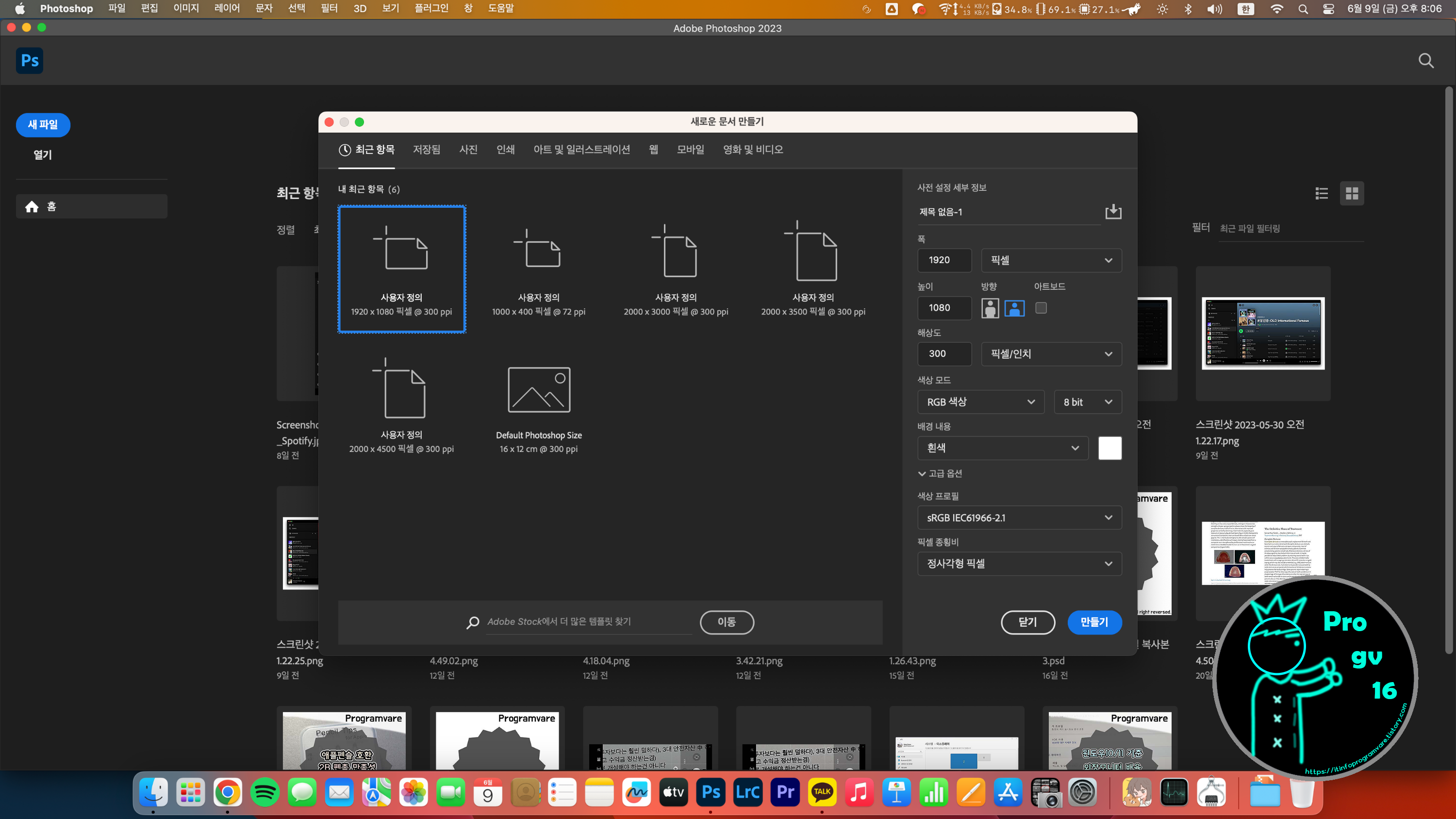Collapse the 고급 옵션 section
Viewport: 1456px width, 819px height.
point(940,473)
